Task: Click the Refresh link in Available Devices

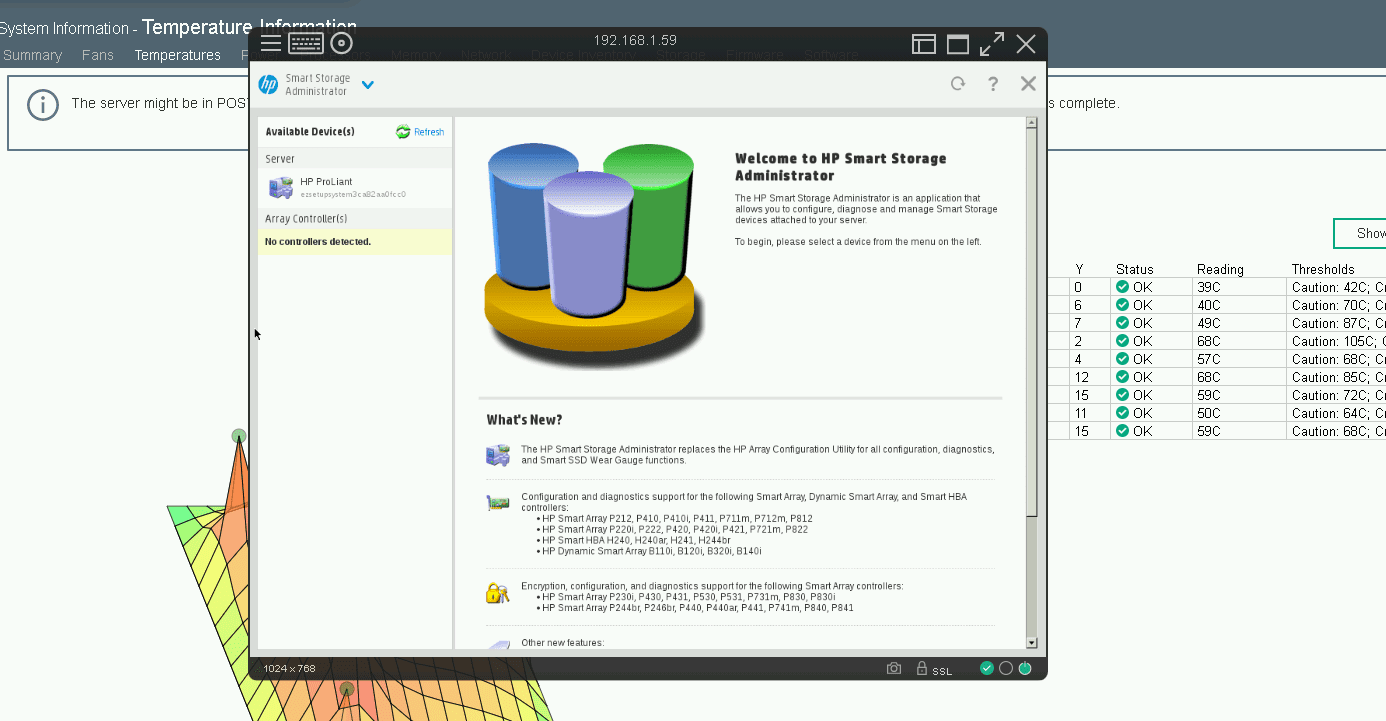Action: 429,132
